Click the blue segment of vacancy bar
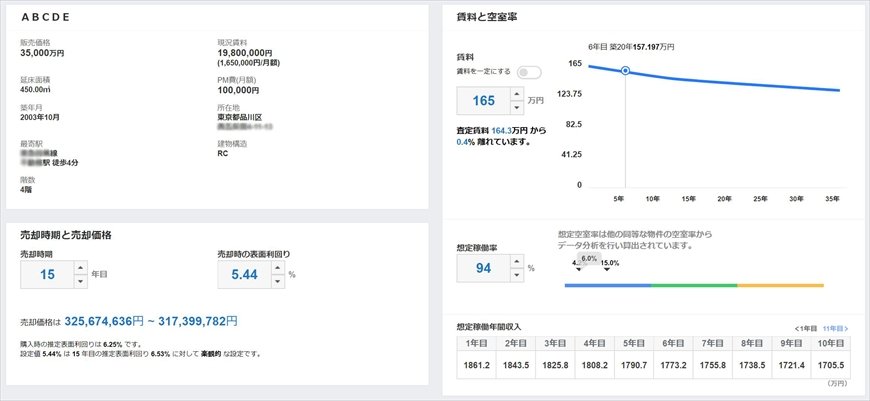The width and height of the screenshot is (870, 401). [607, 285]
